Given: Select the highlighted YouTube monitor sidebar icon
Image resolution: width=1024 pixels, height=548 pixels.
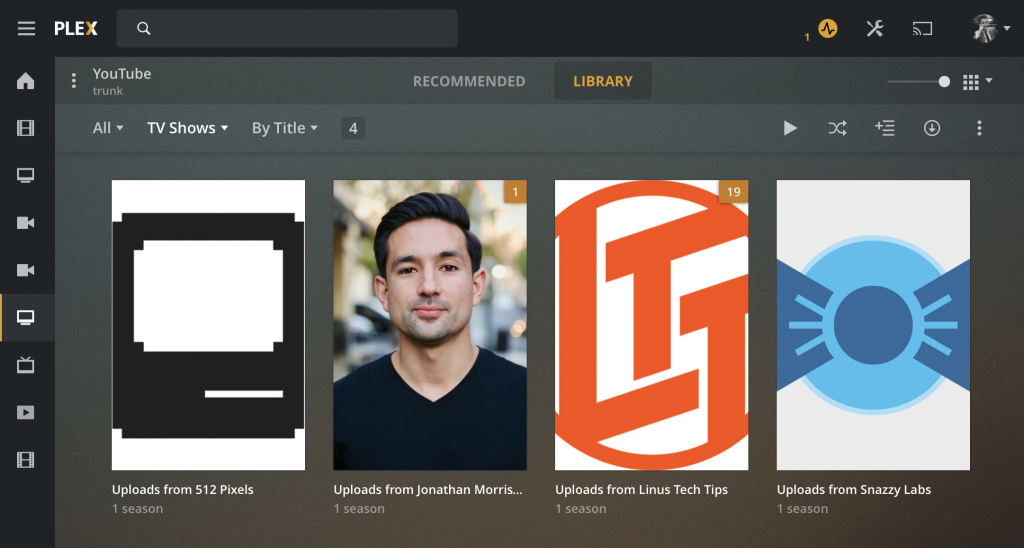Looking at the screenshot, I should (x=25, y=317).
